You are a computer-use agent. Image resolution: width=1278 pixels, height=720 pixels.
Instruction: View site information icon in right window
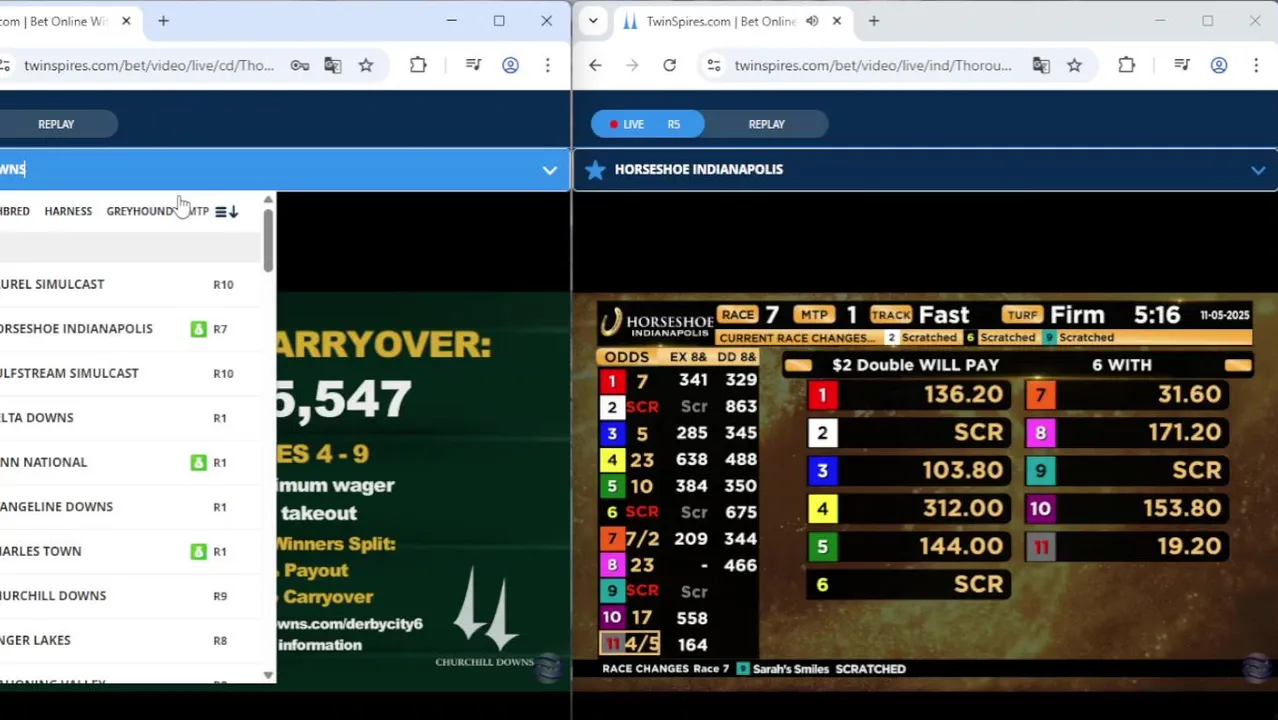(x=713, y=65)
